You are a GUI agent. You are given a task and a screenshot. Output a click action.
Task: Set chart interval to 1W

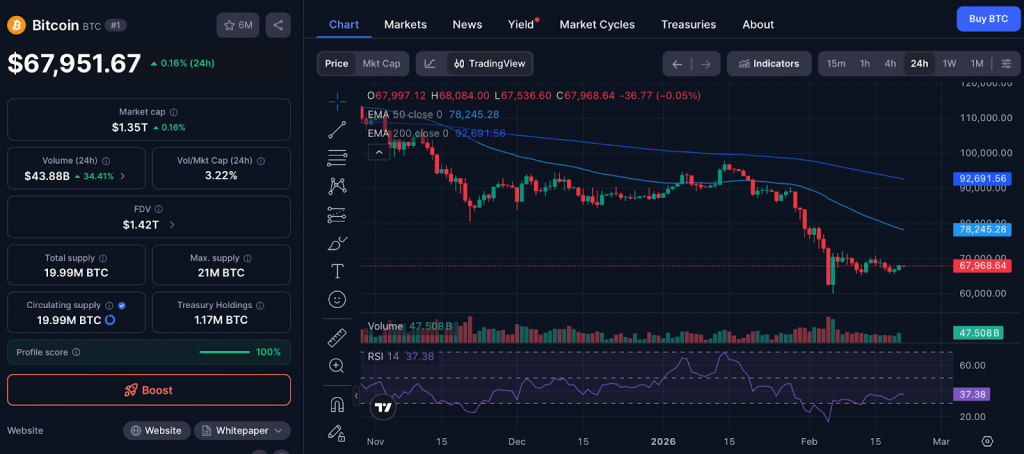[949, 64]
